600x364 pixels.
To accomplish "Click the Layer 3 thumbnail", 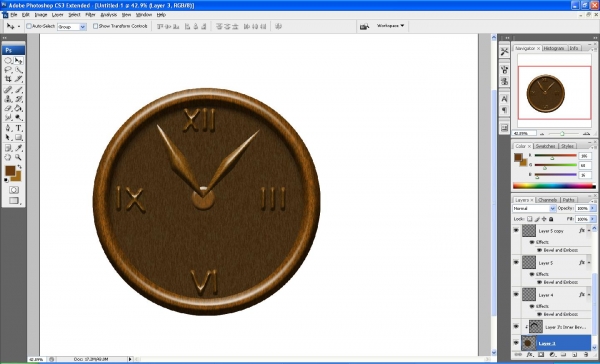I will [528, 343].
